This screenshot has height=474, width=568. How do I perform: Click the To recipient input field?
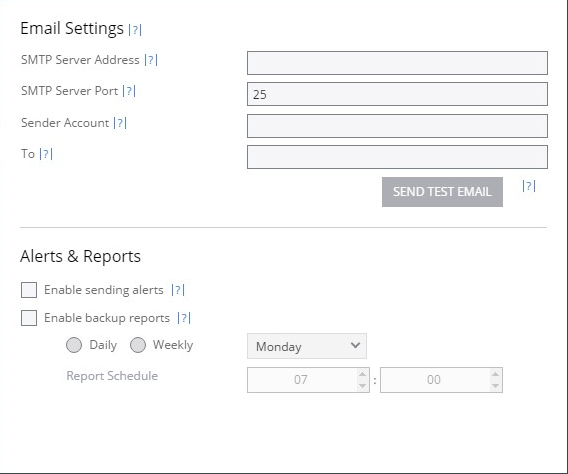[397, 157]
